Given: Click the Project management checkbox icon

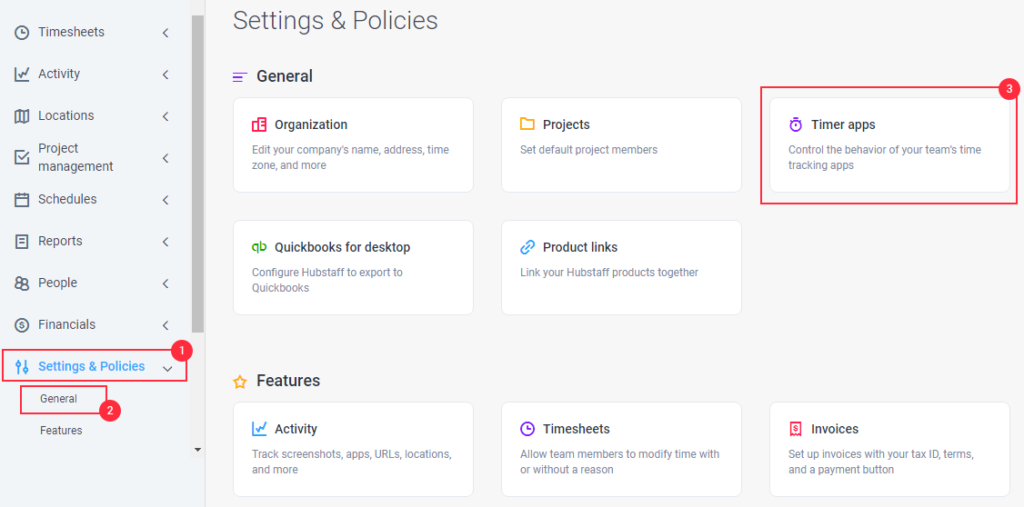Looking at the screenshot, I should [x=22, y=158].
